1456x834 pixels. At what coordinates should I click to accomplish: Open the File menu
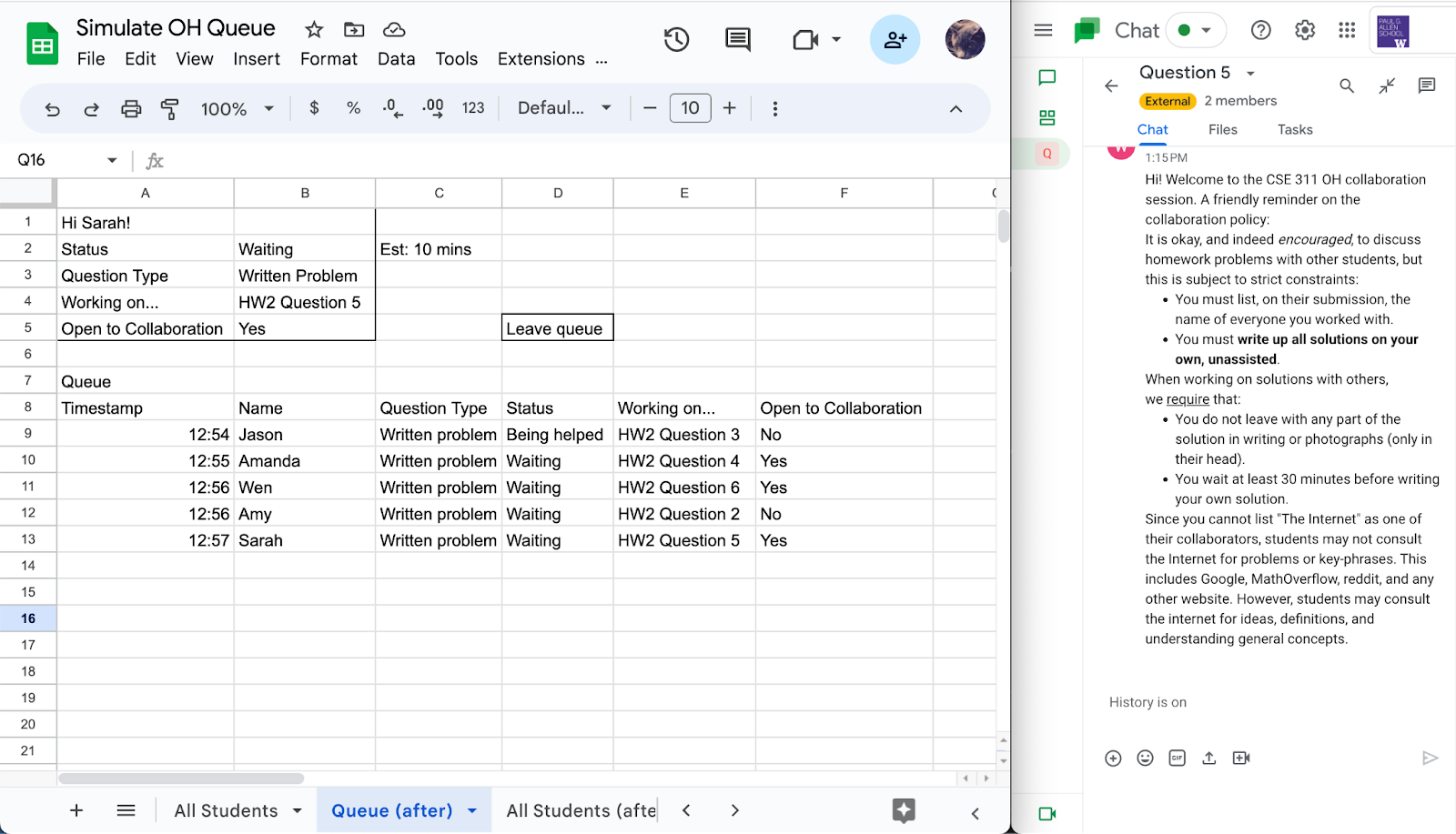click(x=91, y=59)
